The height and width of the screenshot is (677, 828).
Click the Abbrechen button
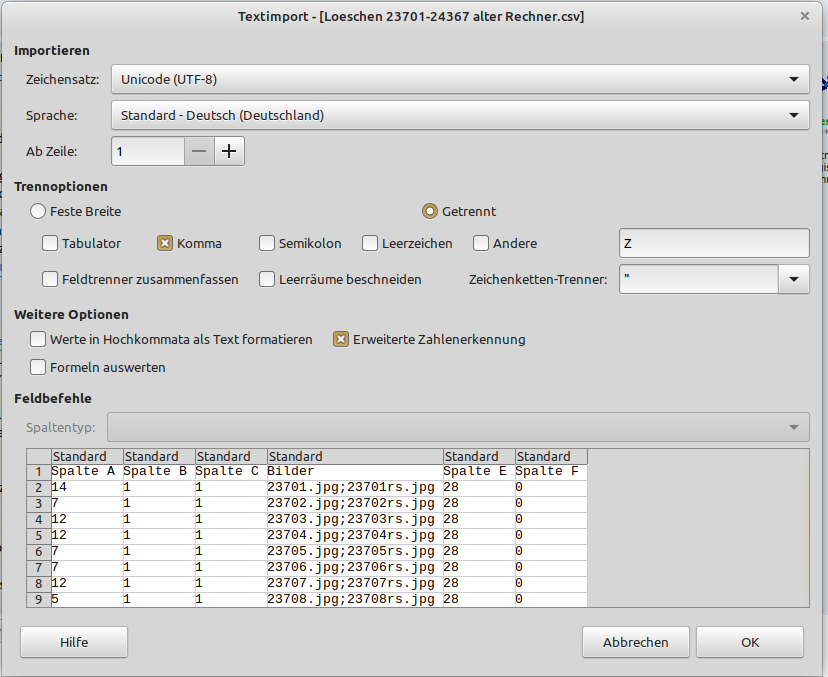click(x=635, y=642)
